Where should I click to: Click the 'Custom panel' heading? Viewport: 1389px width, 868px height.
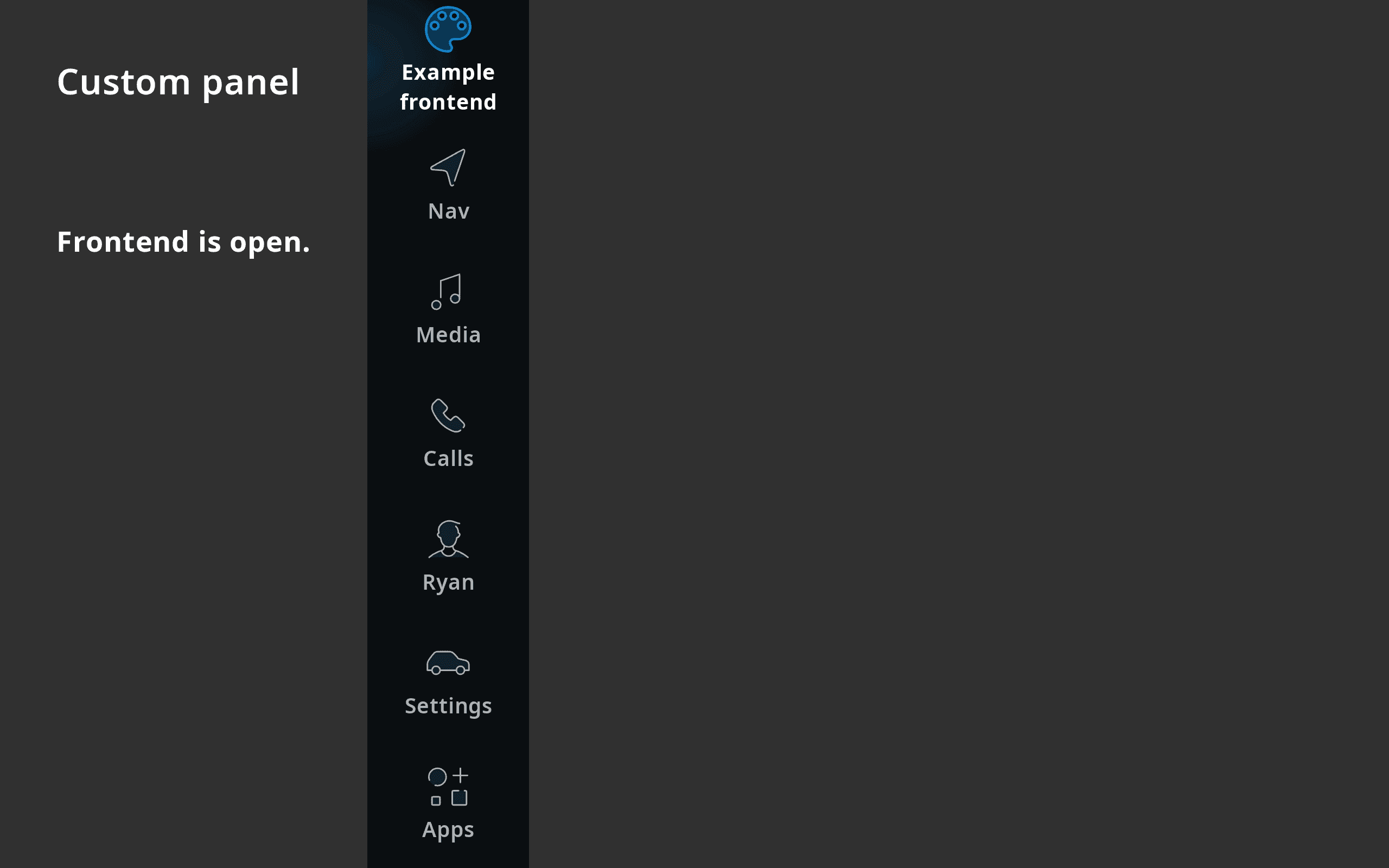pyautogui.click(x=178, y=82)
